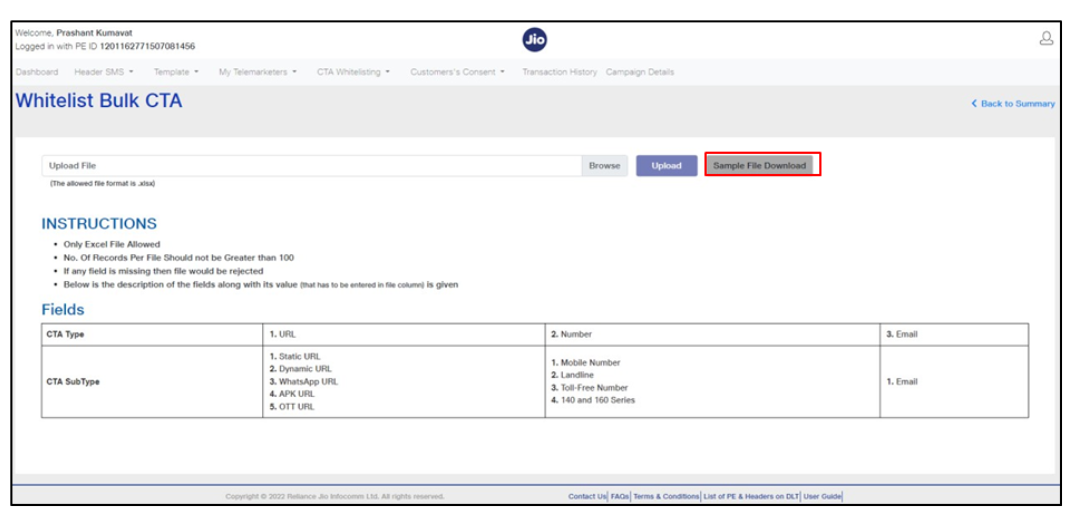Open the user profile icon

pyautogui.click(x=1046, y=38)
